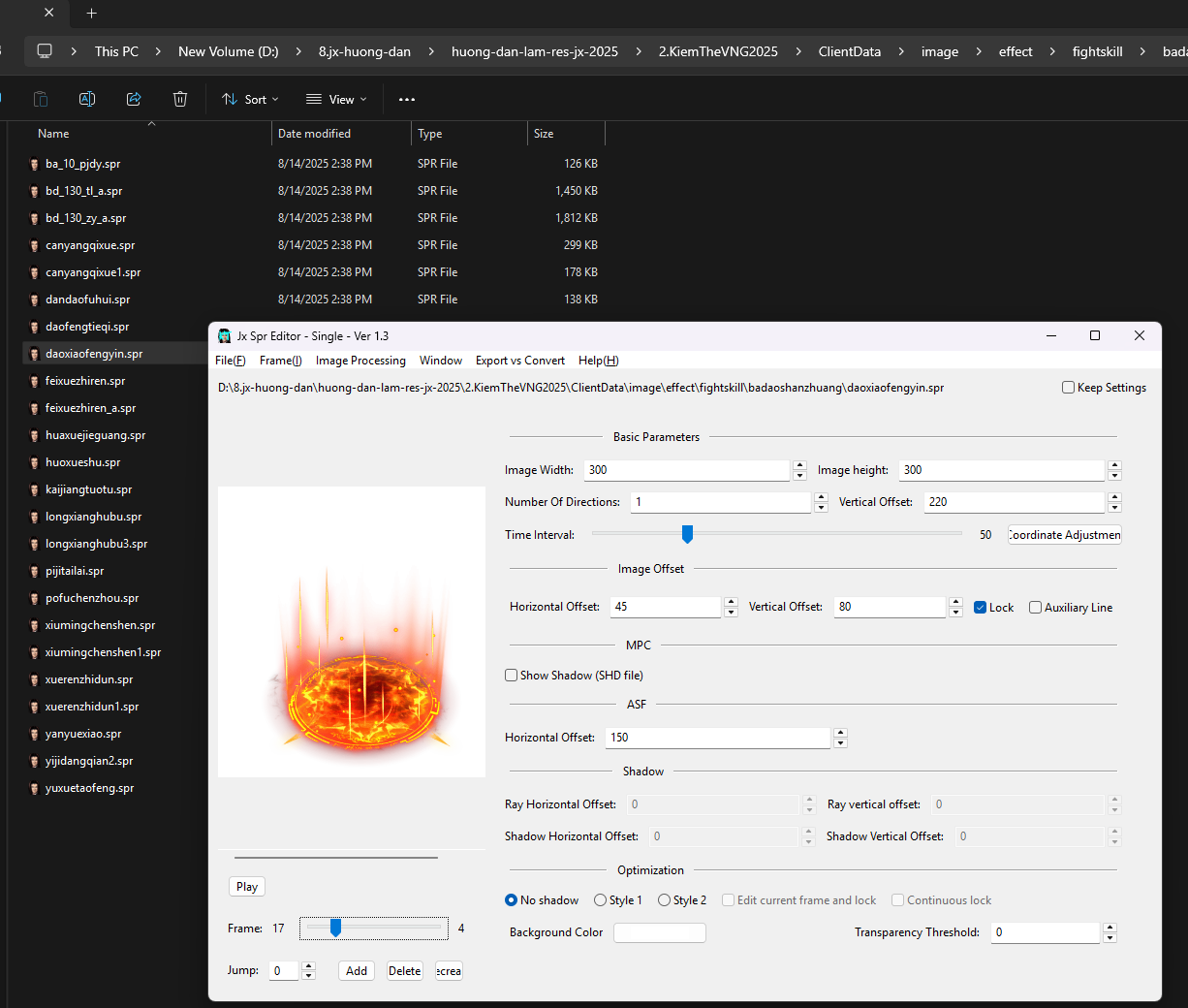Click the Paste clipboard icon in toolbar
The height and width of the screenshot is (1008, 1188).
click(x=41, y=99)
